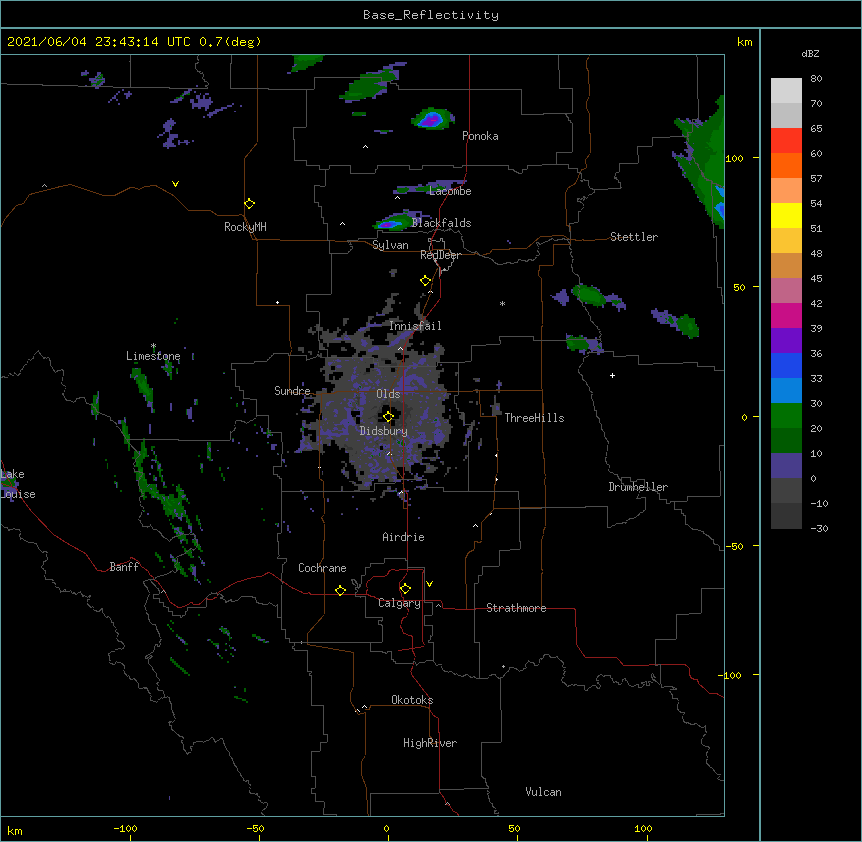
Task: Click the x-axis tick label -100
Action: pyautogui.click(x=125, y=828)
